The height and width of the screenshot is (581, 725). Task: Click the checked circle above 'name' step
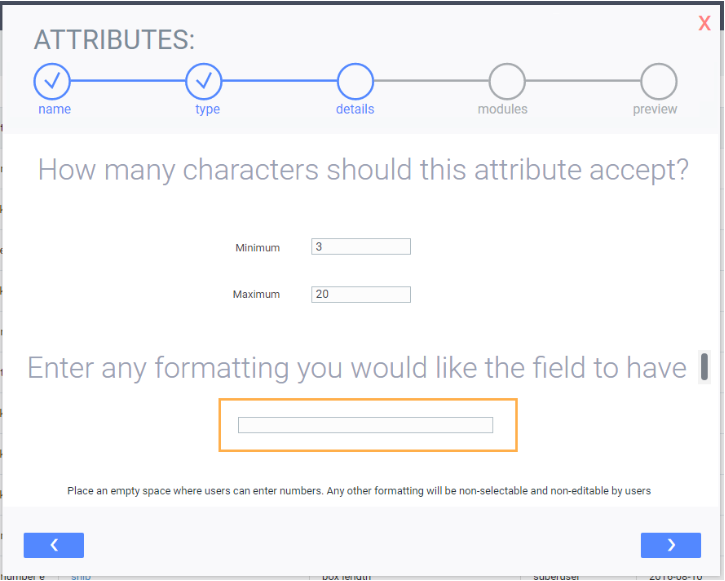pos(52,81)
